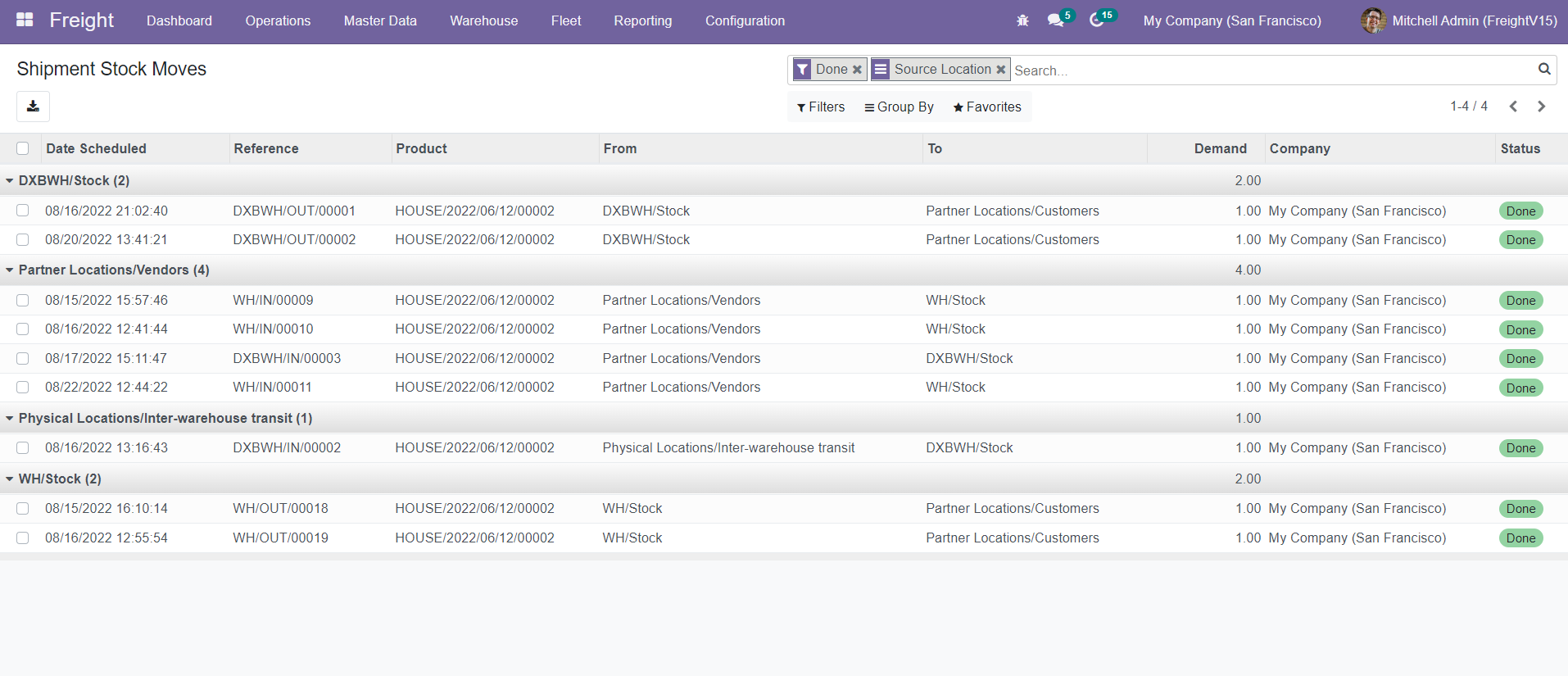Toggle the select-all checkbox in header

[23, 148]
